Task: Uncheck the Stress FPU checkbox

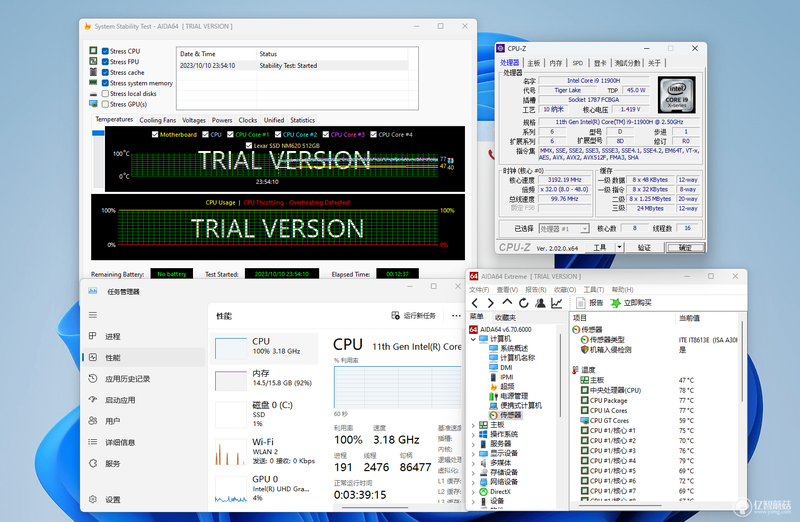Action: point(105,62)
